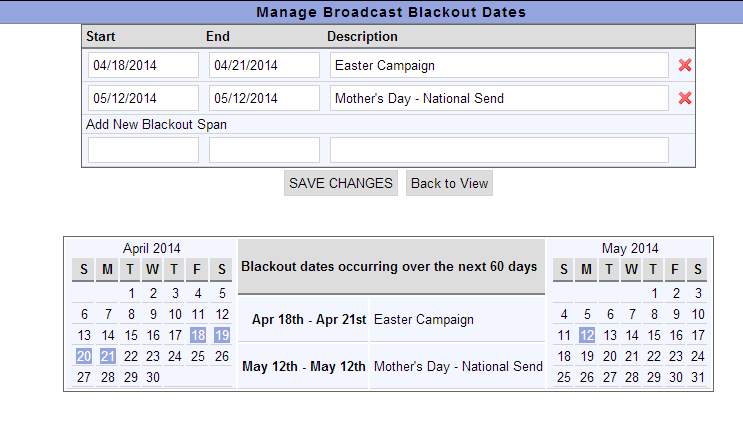Go Back to View
The width and height of the screenshot is (743, 422).
449,183
